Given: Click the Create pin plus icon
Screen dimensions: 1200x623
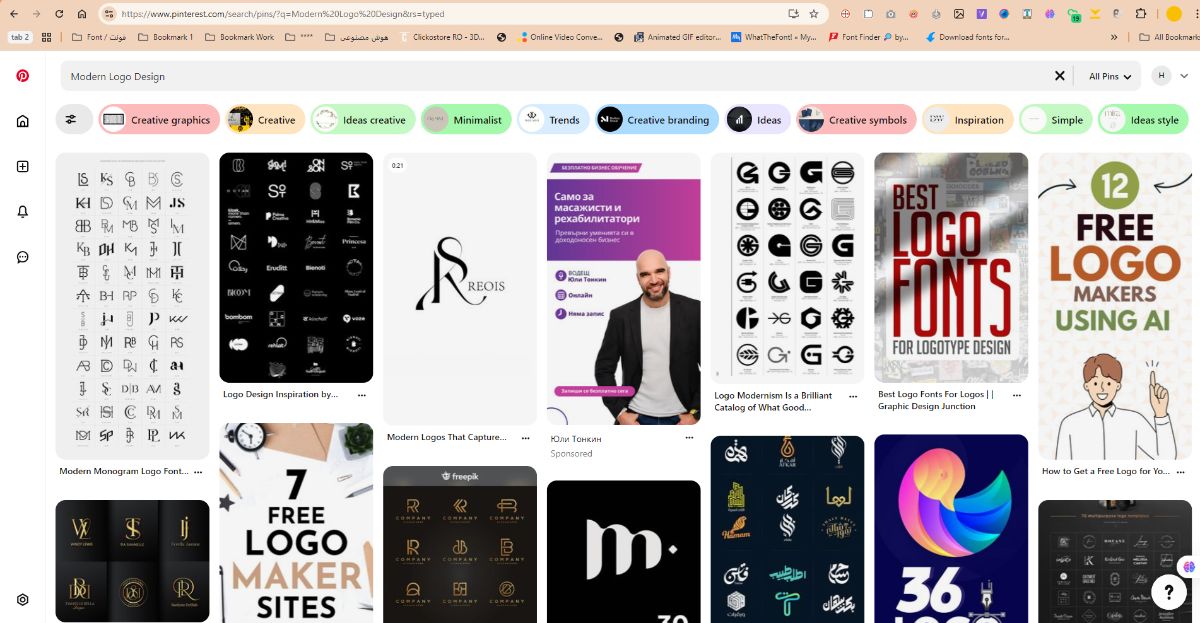Looking at the screenshot, I should 22,166.
